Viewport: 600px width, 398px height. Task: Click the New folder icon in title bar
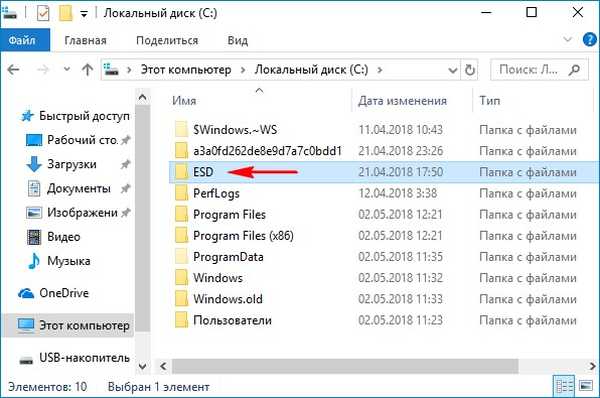point(66,13)
